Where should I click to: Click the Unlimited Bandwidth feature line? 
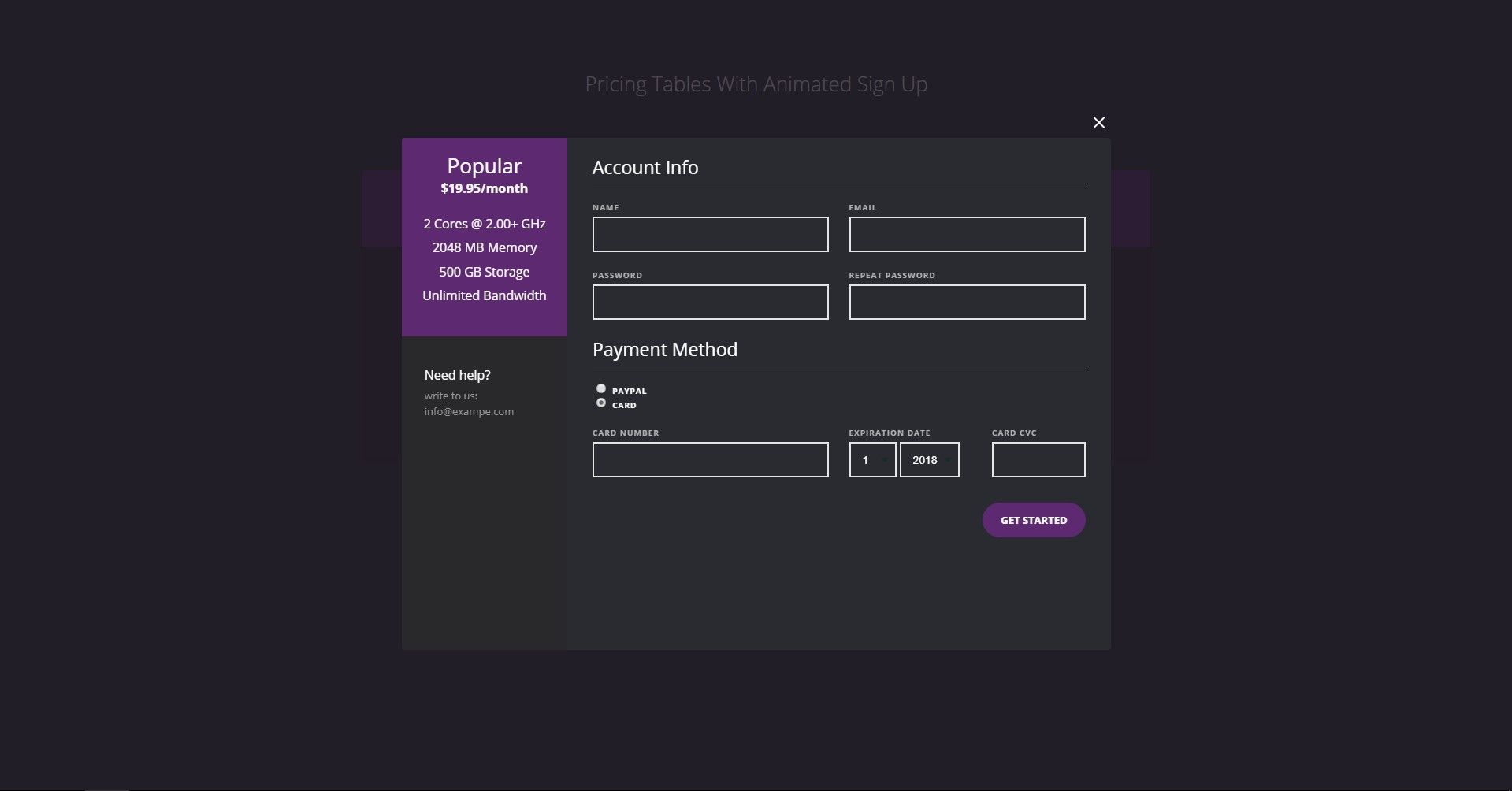[x=484, y=295]
